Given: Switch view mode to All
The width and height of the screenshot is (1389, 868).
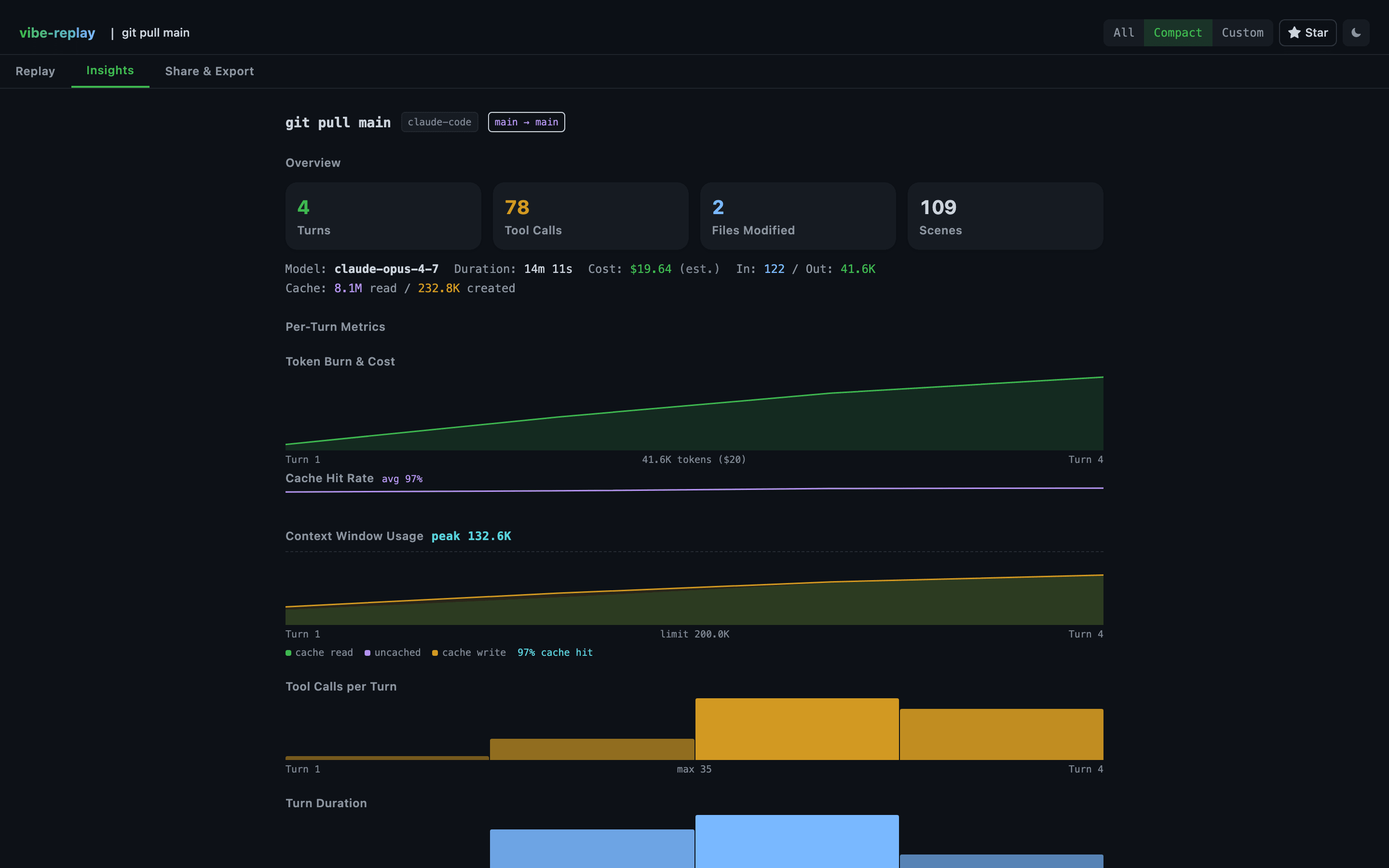Looking at the screenshot, I should 1124,33.
